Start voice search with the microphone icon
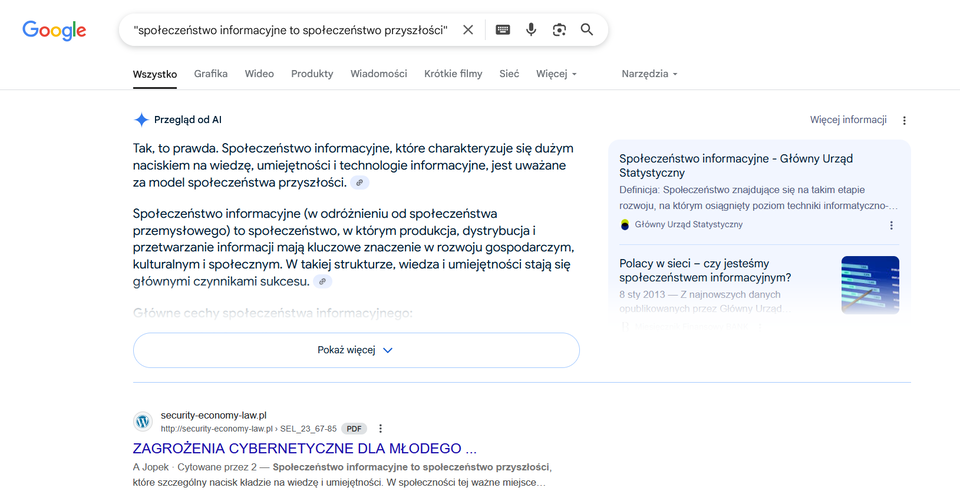 coord(531,30)
